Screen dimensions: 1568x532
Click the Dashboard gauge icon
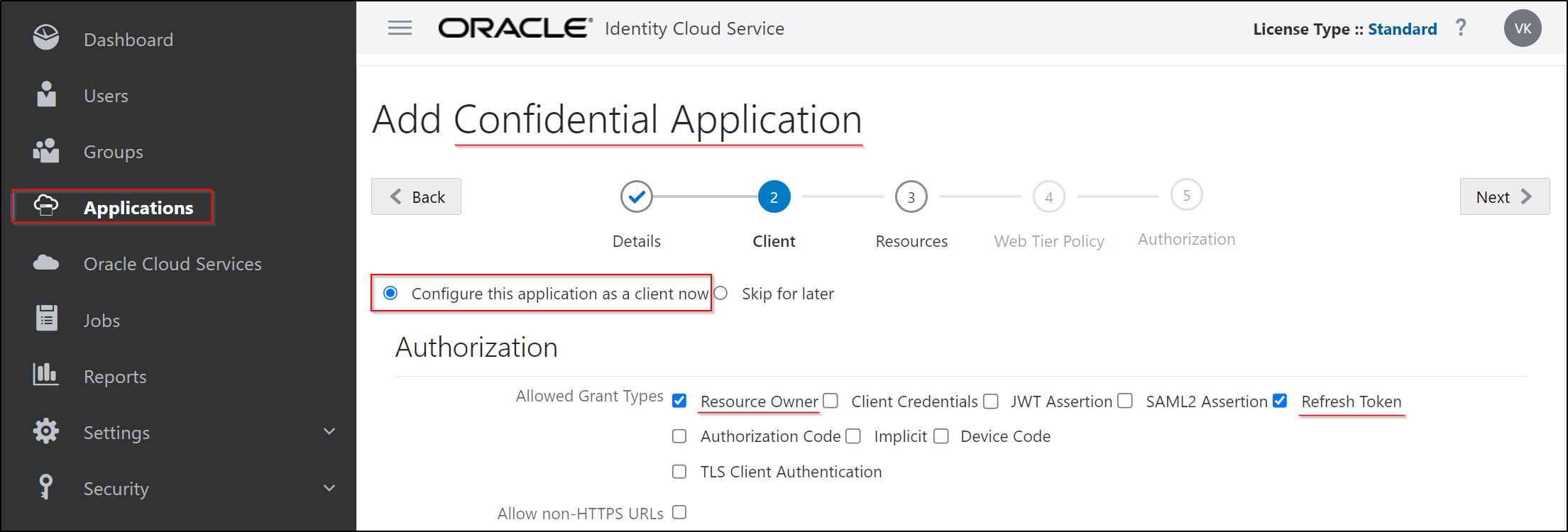click(x=46, y=38)
